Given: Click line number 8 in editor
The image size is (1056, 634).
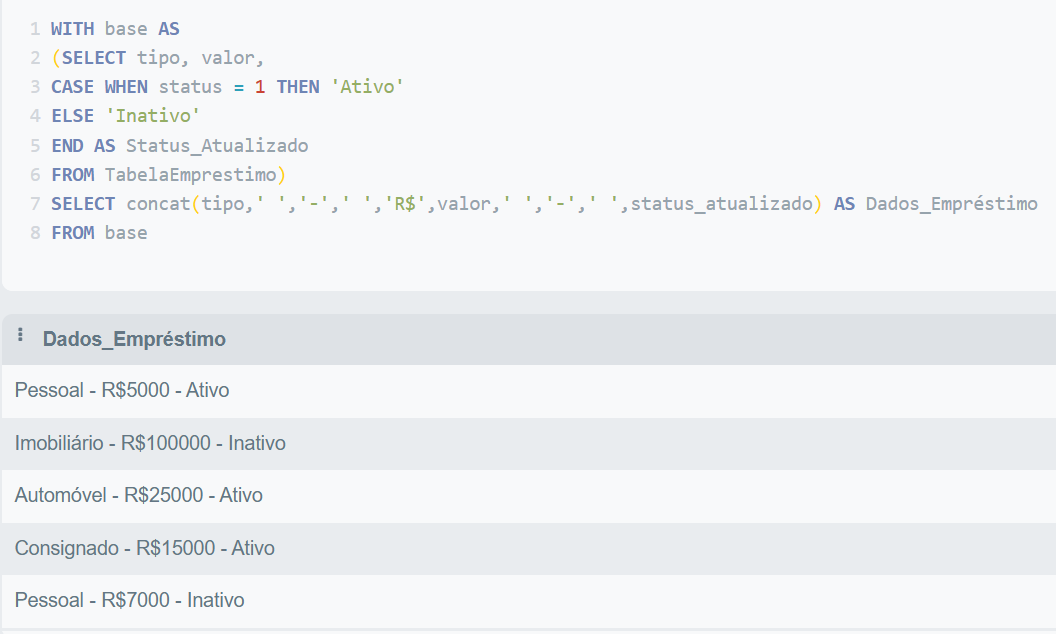Looking at the screenshot, I should [x=35, y=233].
